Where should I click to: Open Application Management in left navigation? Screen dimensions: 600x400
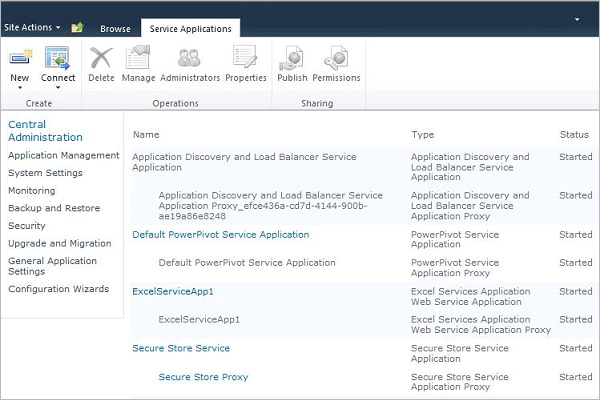[63, 156]
